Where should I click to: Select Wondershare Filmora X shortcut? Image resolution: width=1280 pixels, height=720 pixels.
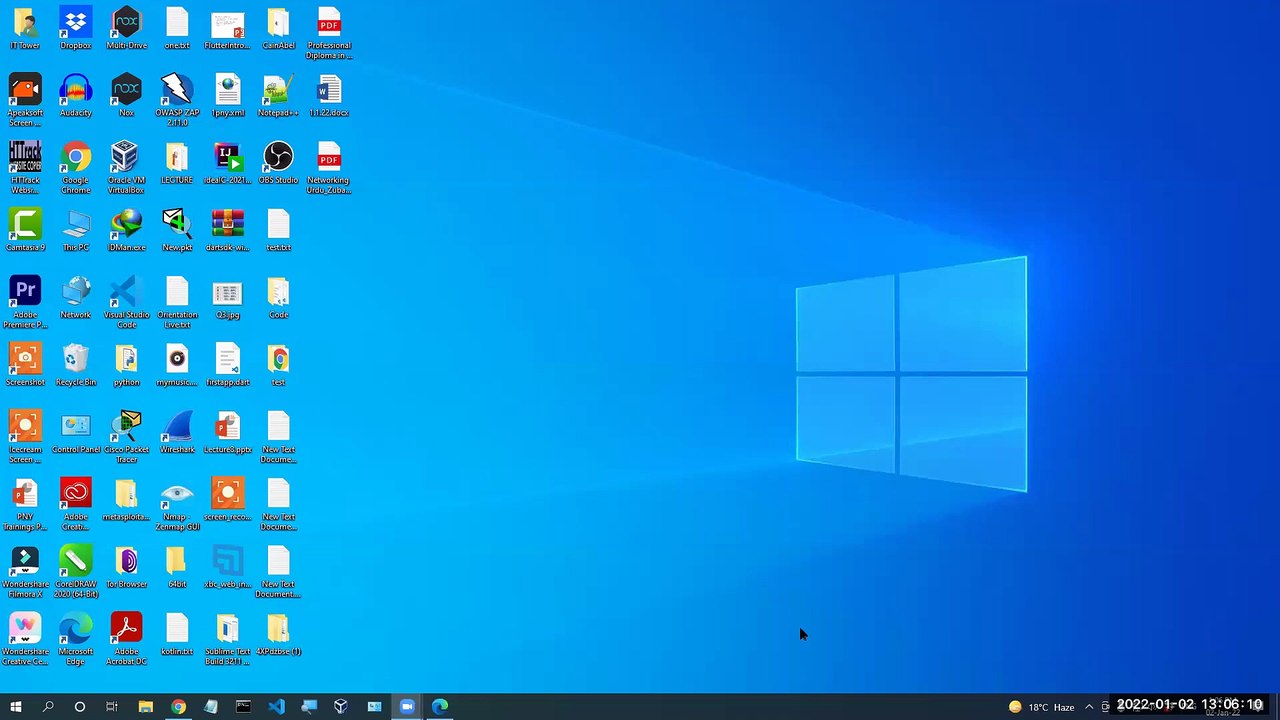(25, 572)
